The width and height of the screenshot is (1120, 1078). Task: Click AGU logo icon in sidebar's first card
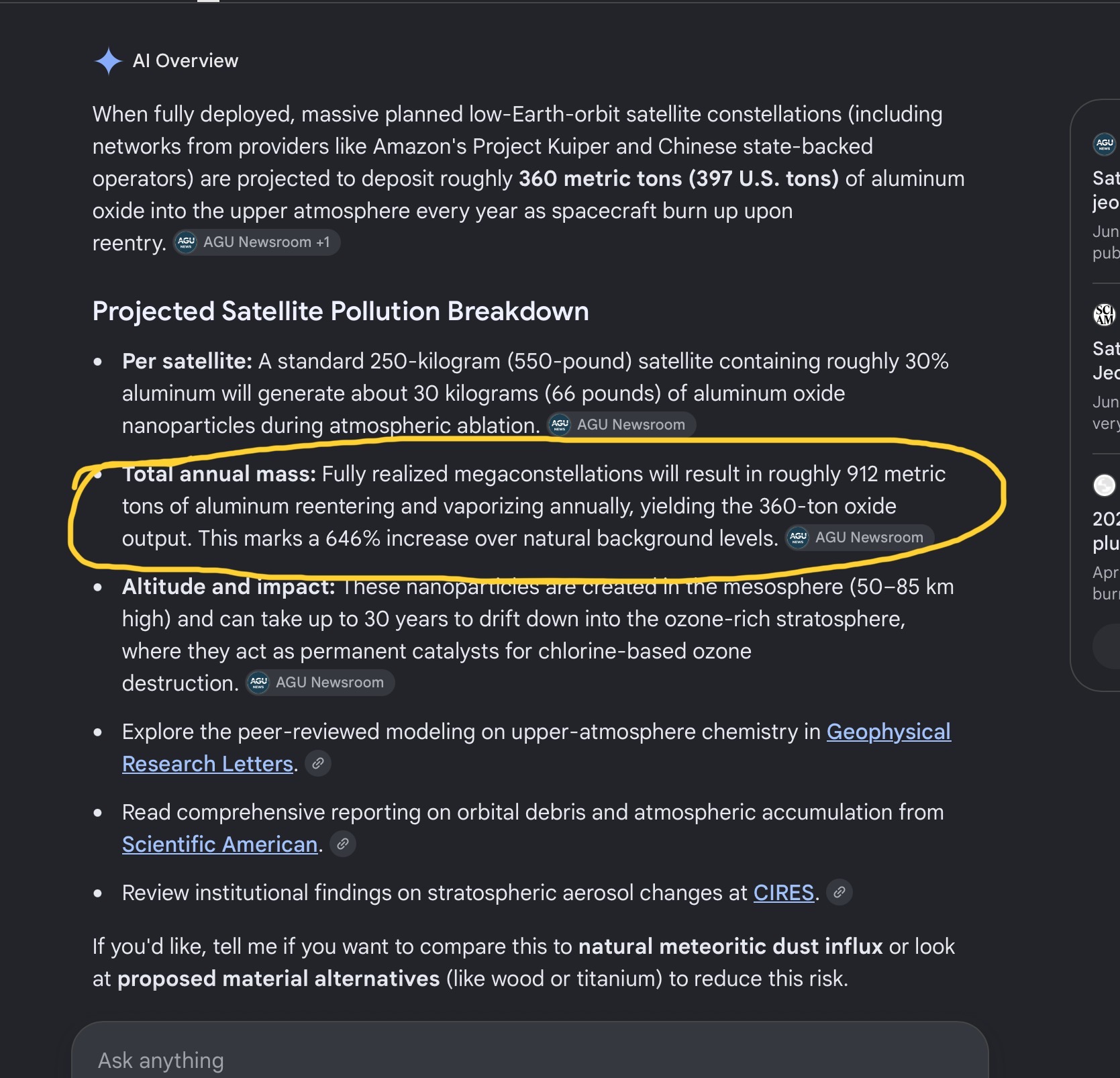point(1104,144)
